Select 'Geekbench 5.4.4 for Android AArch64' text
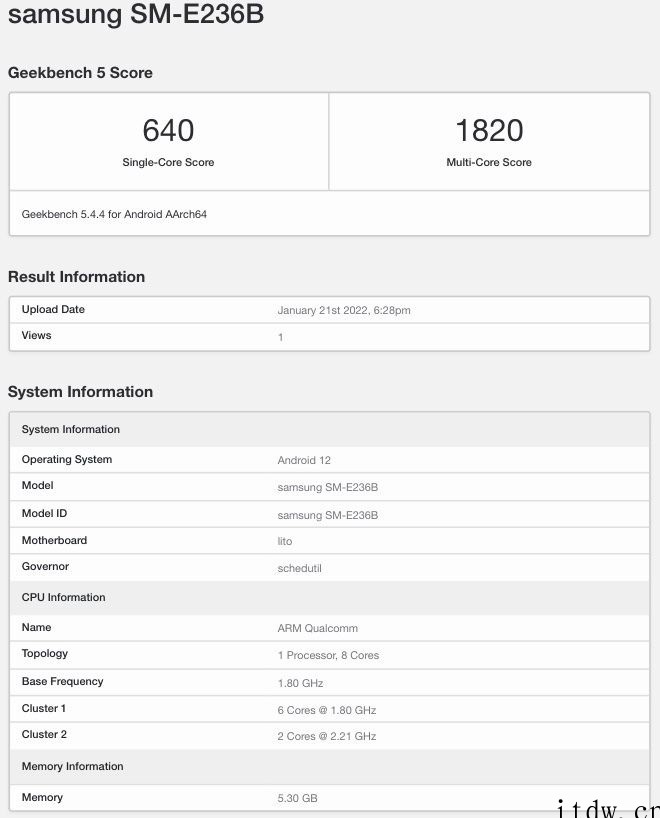The height and width of the screenshot is (818, 660). coord(114,214)
